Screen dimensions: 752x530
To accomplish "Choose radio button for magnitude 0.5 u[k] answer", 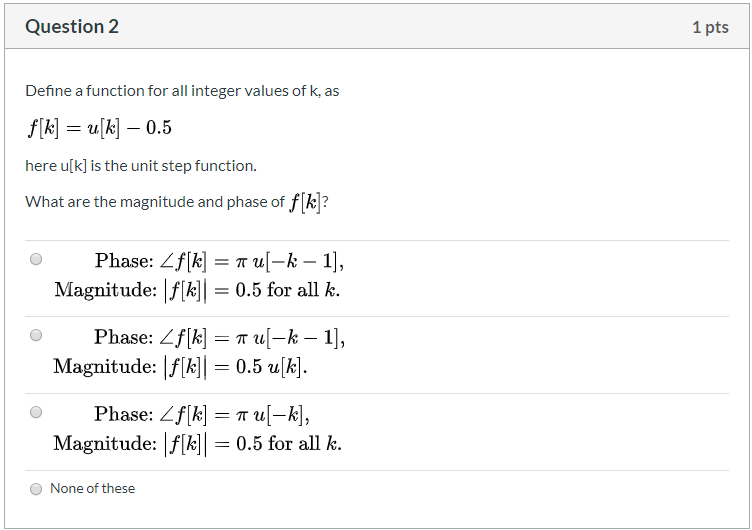I will coord(36,335).
